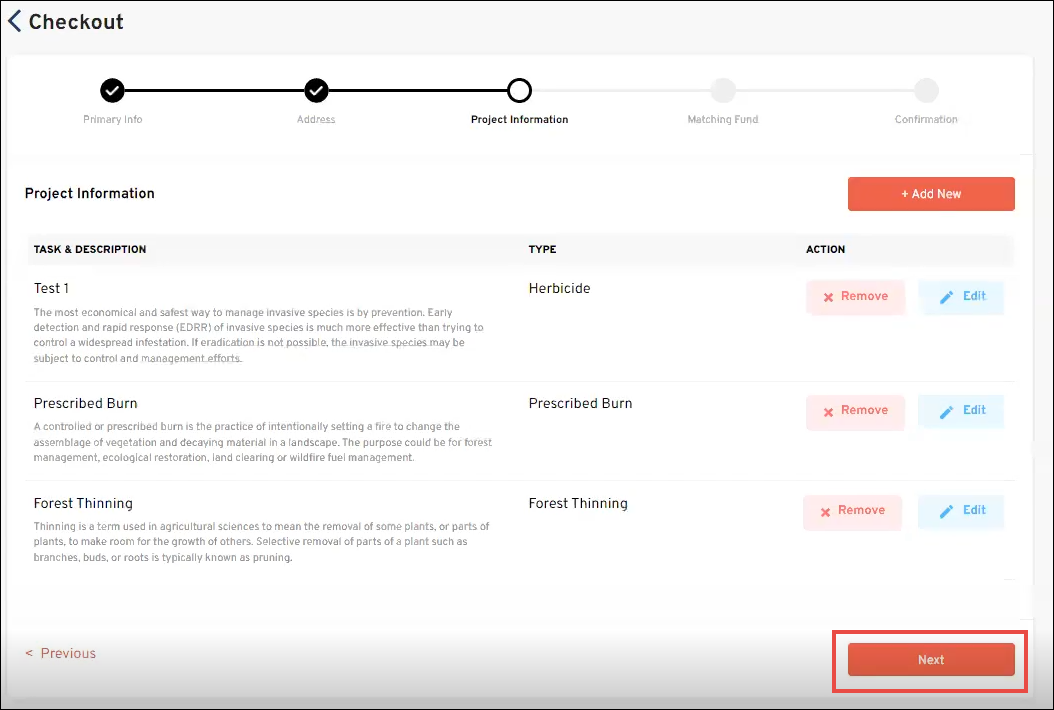Proceed with the Next button
Image resolution: width=1054 pixels, height=710 pixels.
pos(931,660)
